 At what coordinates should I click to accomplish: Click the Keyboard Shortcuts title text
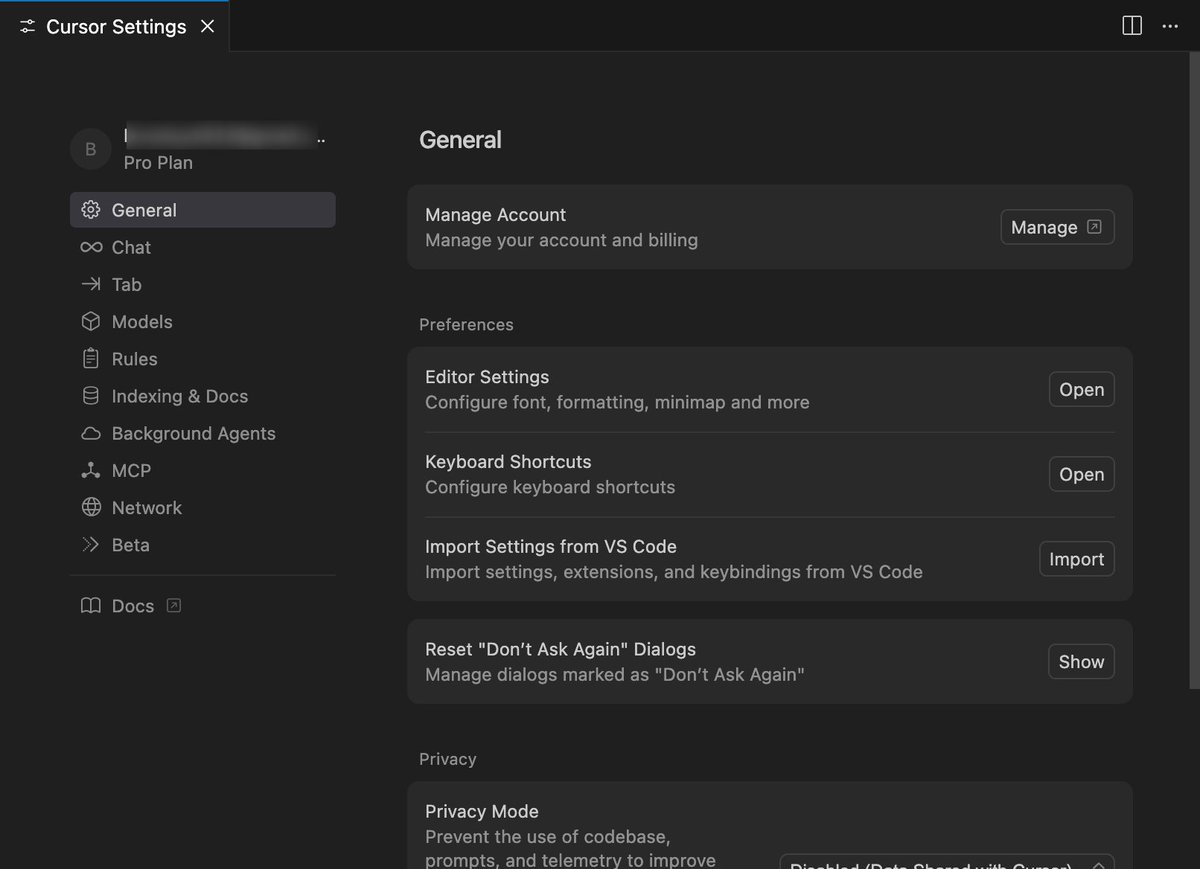pos(508,461)
